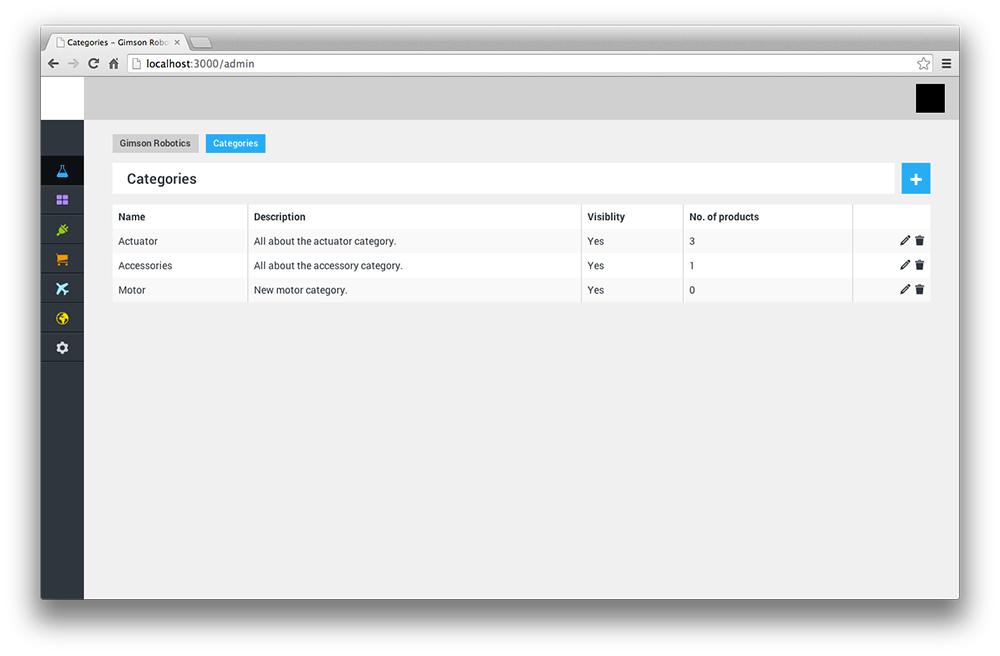Click the browser forward arrow
Image resolution: width=1000 pixels, height=656 pixels.
click(73, 64)
